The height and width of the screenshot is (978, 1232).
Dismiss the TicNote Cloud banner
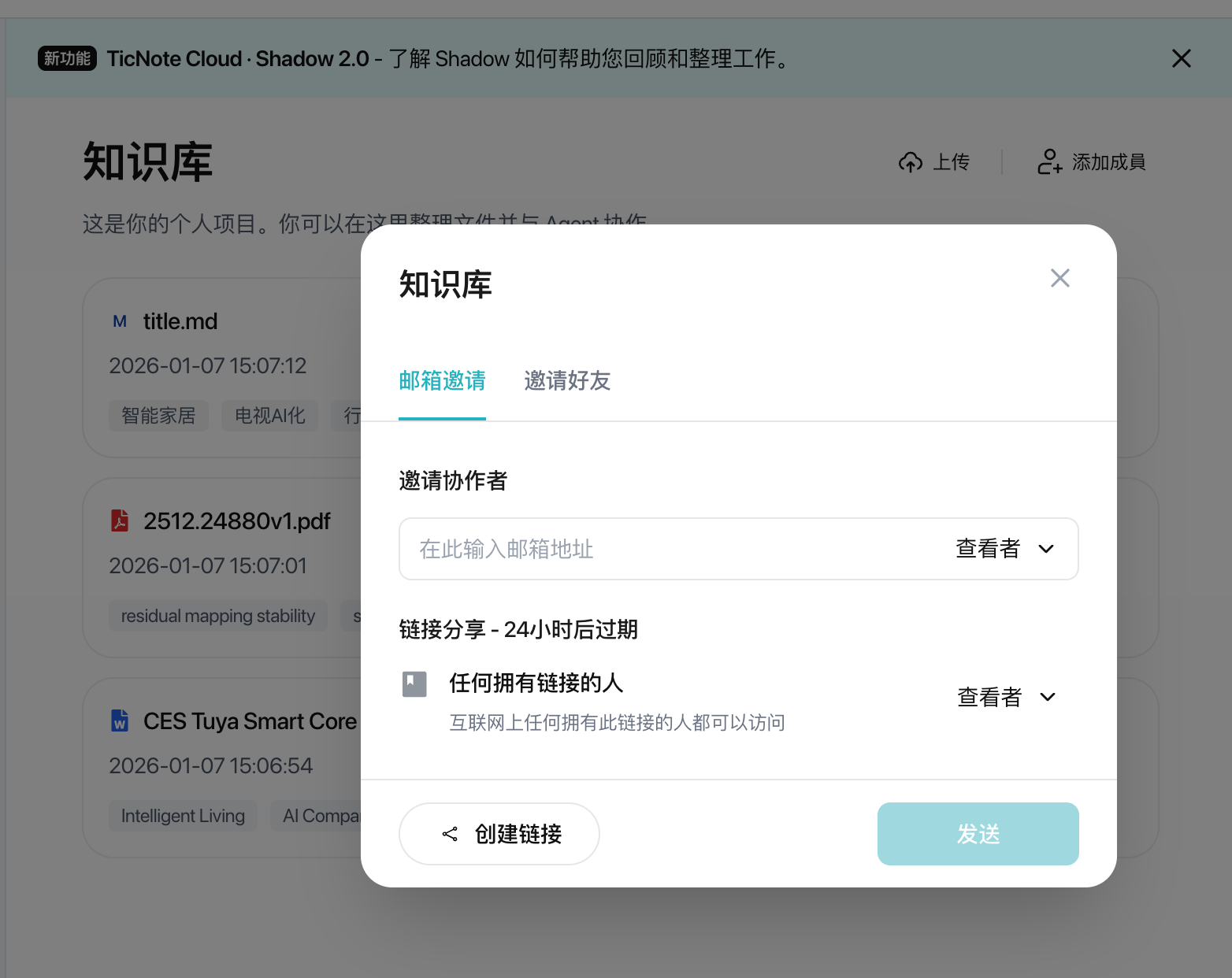click(1182, 58)
